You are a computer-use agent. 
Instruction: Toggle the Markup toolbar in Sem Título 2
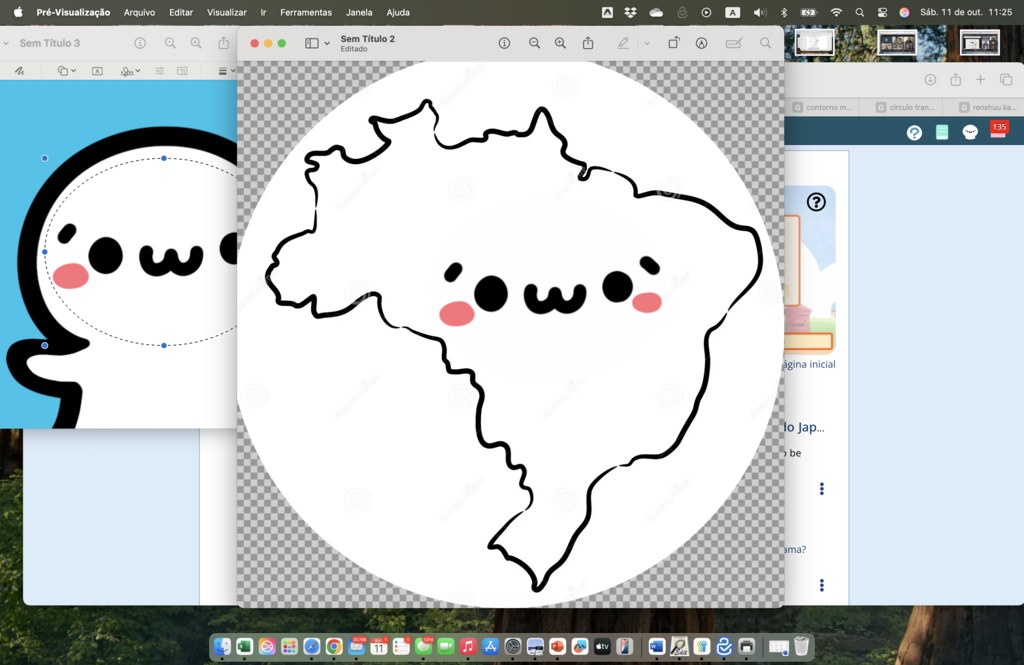tap(701, 43)
